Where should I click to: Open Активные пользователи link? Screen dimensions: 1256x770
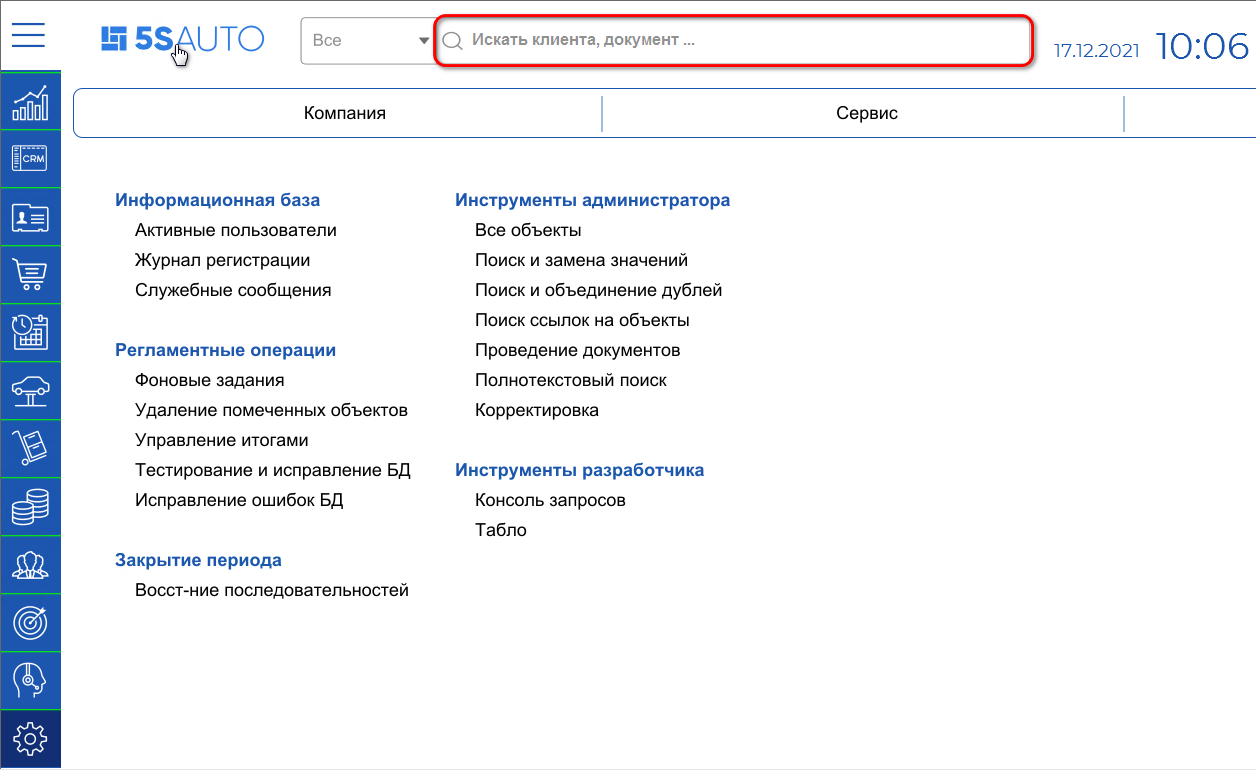[235, 230]
